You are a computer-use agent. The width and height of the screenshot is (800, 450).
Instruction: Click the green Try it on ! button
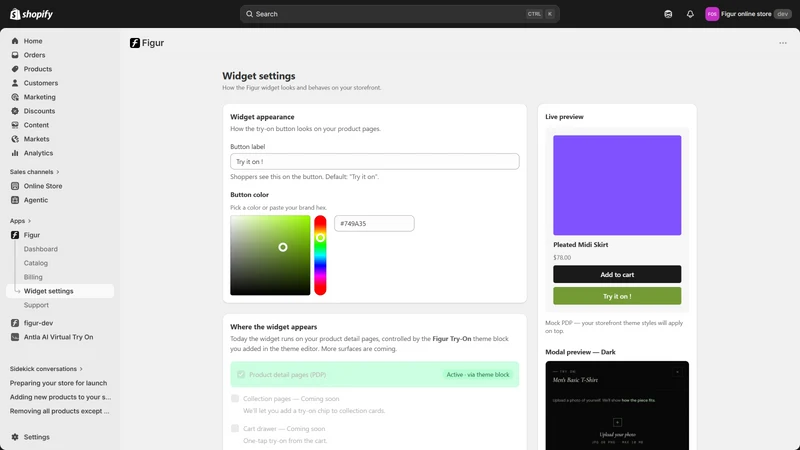click(617, 296)
